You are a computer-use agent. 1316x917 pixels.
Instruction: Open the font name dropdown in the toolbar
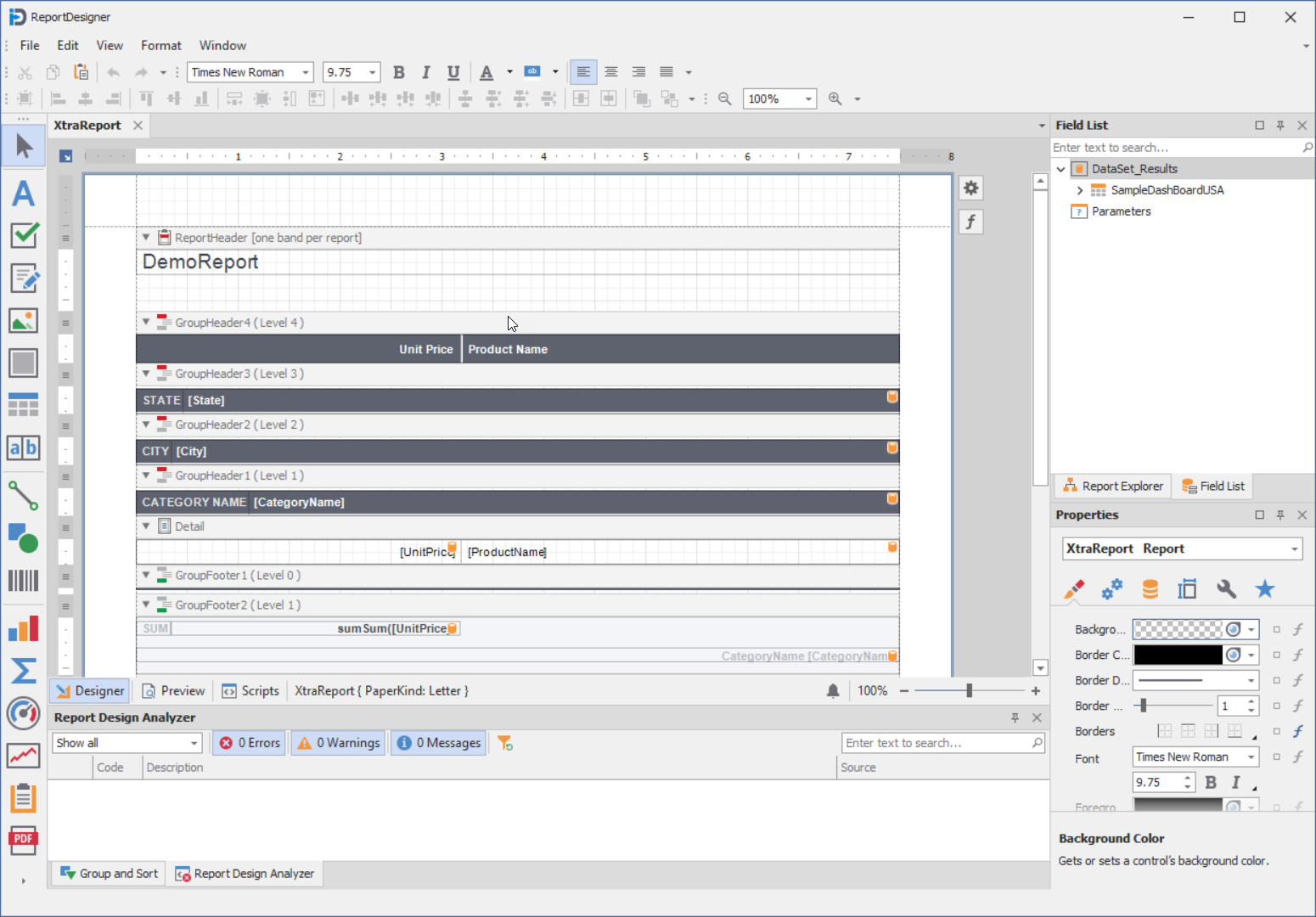pyautogui.click(x=305, y=72)
